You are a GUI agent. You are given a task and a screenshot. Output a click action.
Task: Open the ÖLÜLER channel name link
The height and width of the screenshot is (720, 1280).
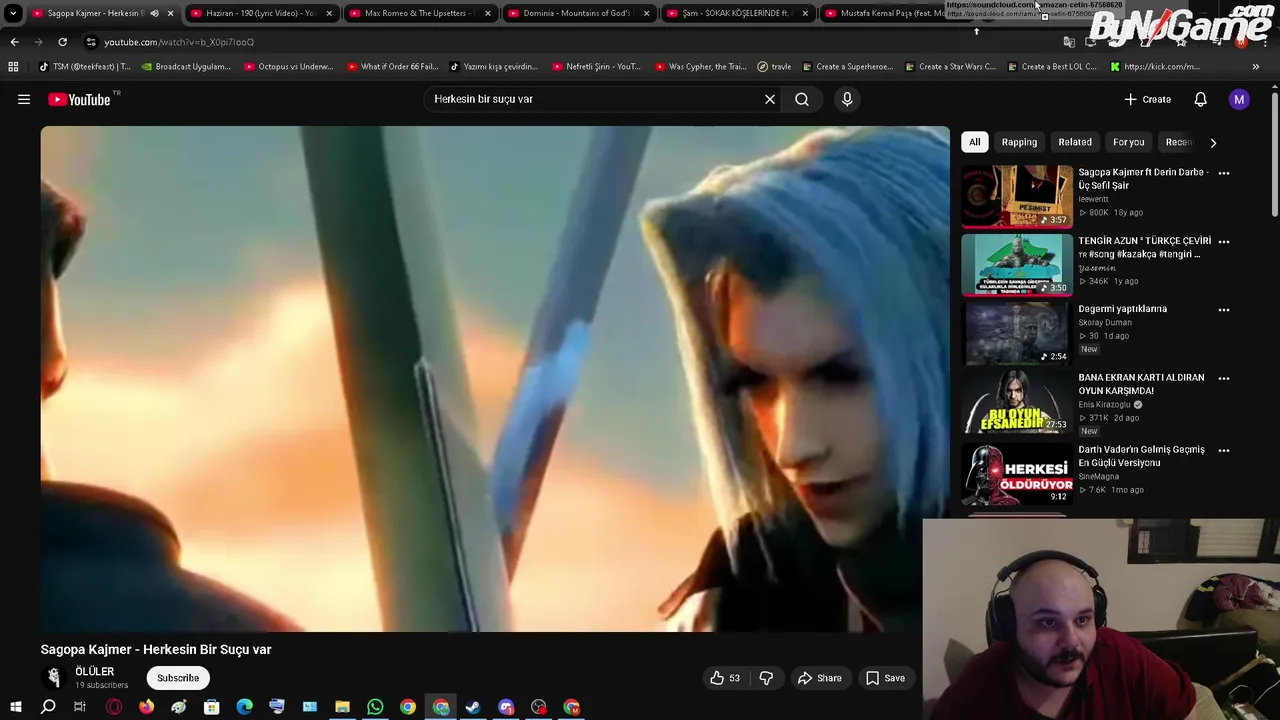pyautogui.click(x=95, y=672)
